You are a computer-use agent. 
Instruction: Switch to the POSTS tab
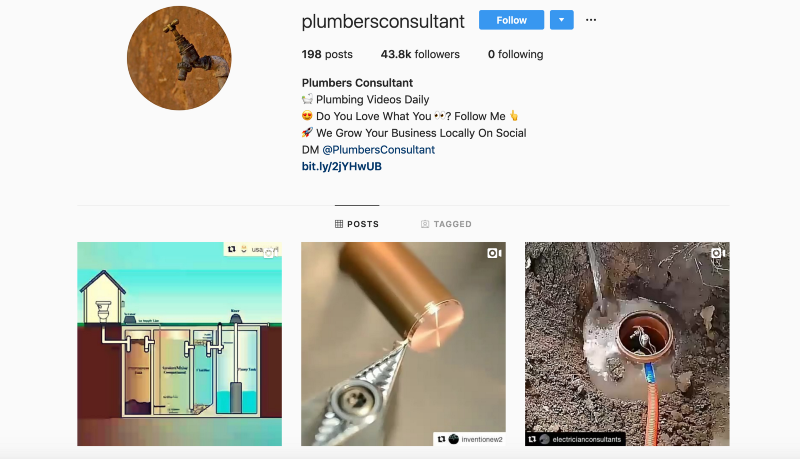(x=357, y=224)
